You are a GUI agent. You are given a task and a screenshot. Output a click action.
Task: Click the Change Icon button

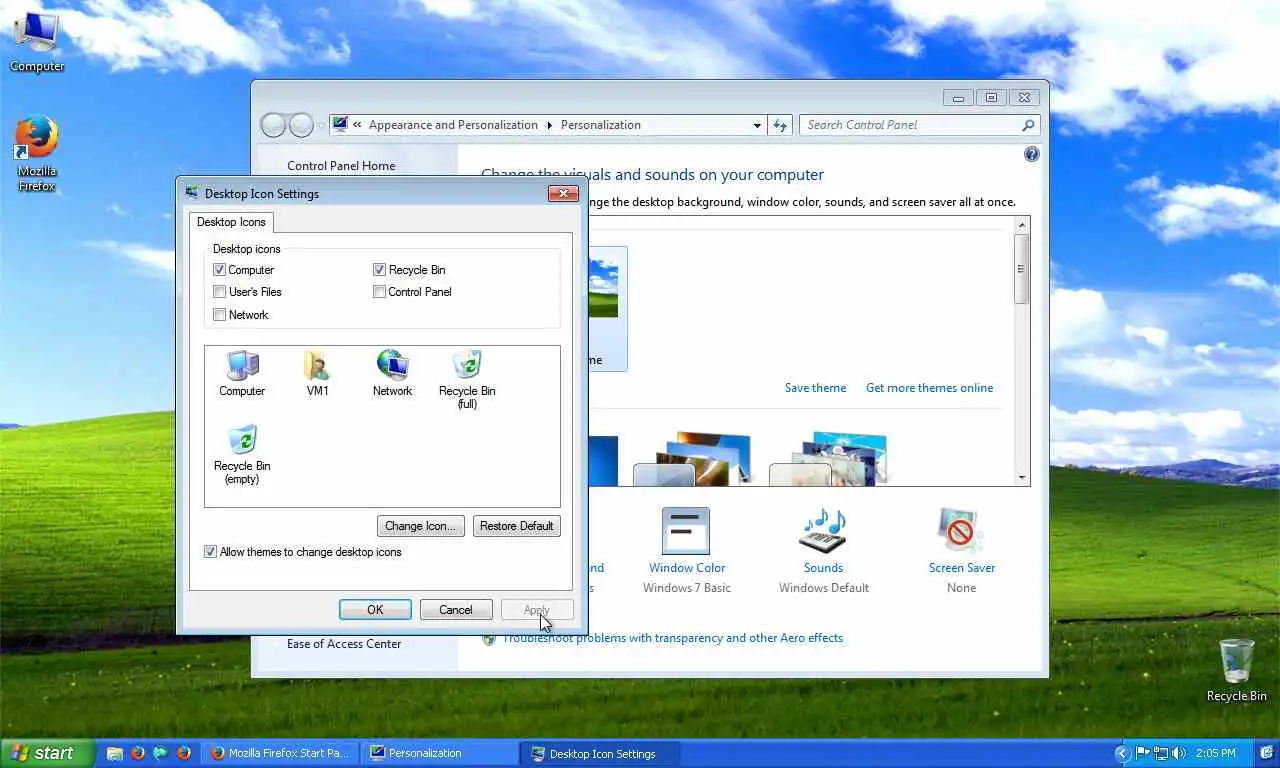(420, 526)
